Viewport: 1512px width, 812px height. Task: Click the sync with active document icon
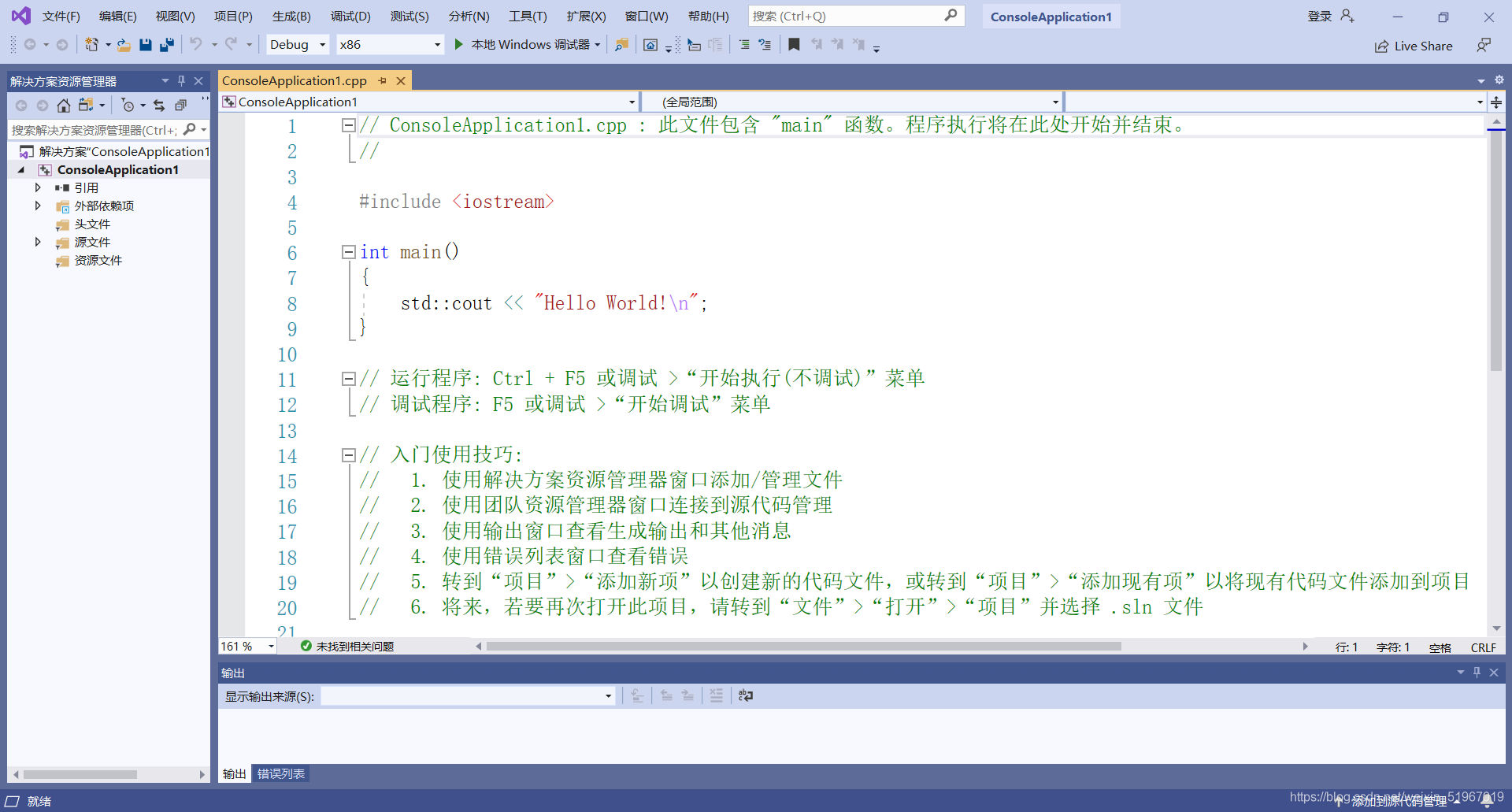159,105
